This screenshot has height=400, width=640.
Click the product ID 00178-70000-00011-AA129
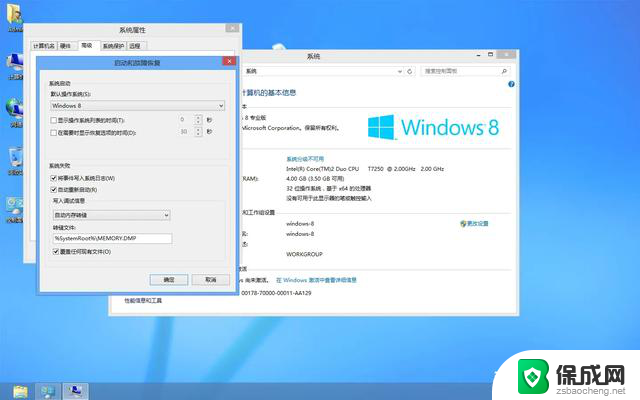point(276,293)
